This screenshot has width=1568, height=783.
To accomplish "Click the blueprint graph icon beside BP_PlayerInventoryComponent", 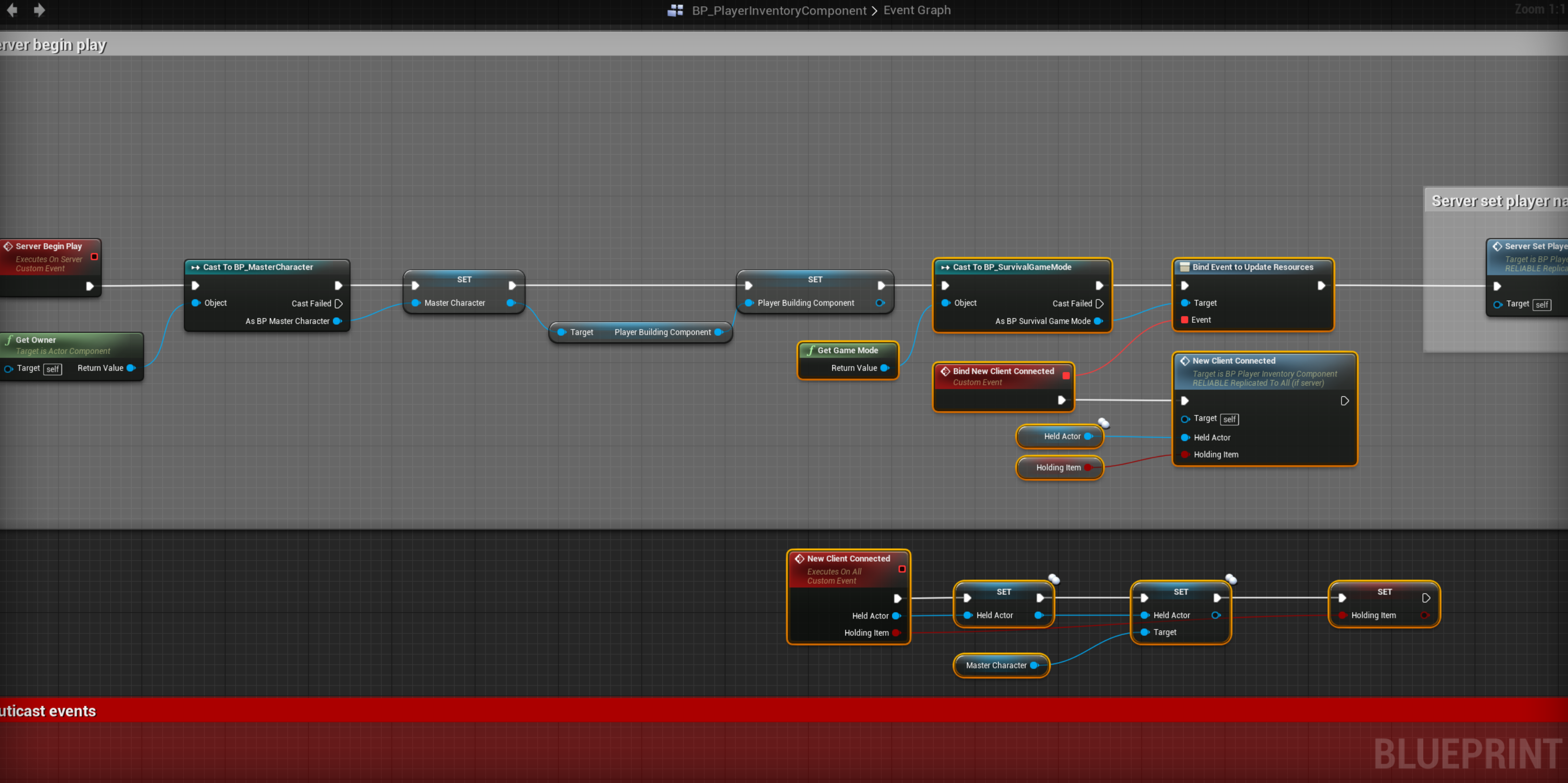I will [675, 10].
